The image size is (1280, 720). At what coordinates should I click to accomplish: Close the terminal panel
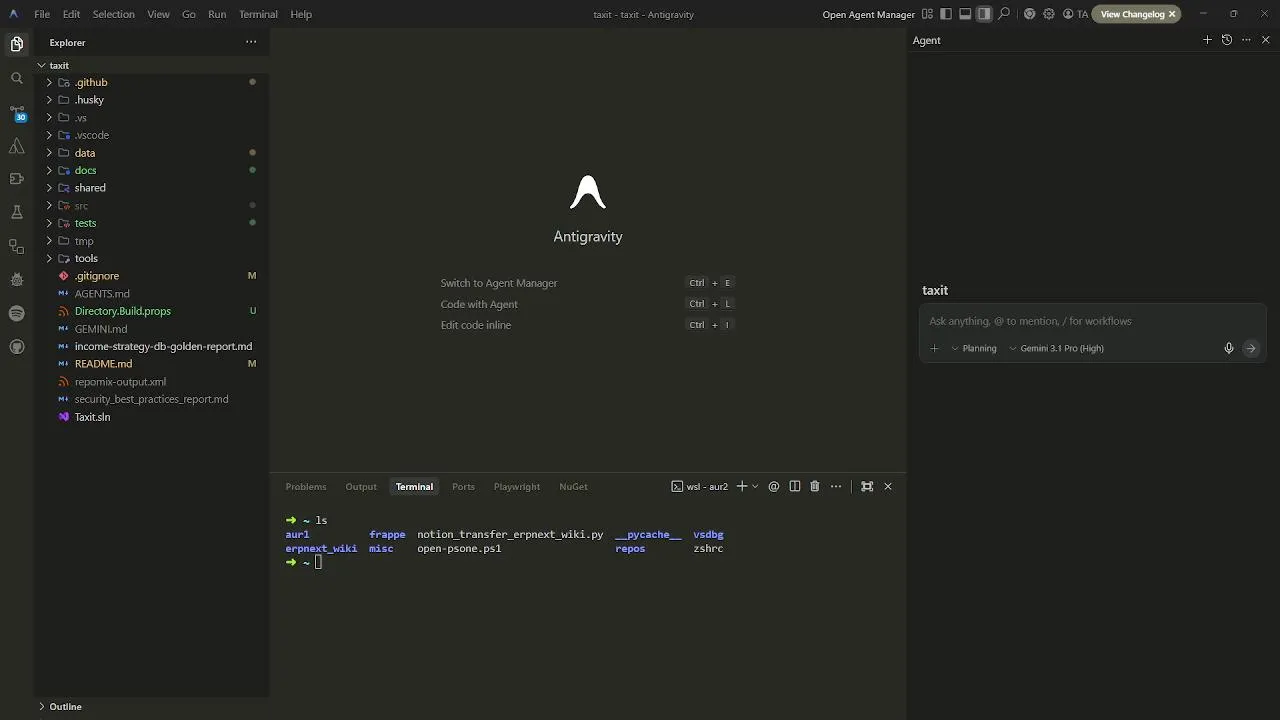click(x=888, y=486)
